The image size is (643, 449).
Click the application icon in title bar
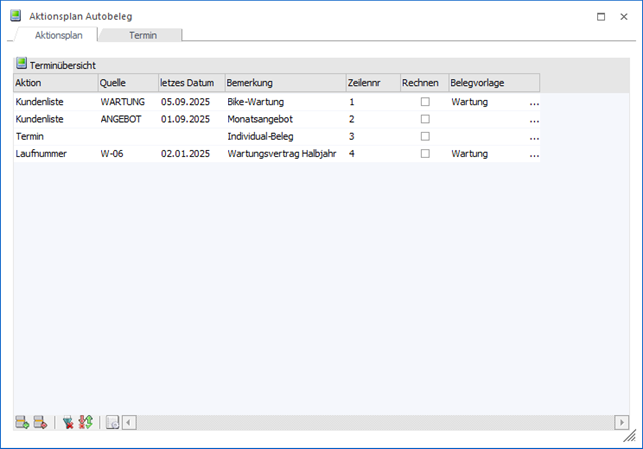(14, 16)
